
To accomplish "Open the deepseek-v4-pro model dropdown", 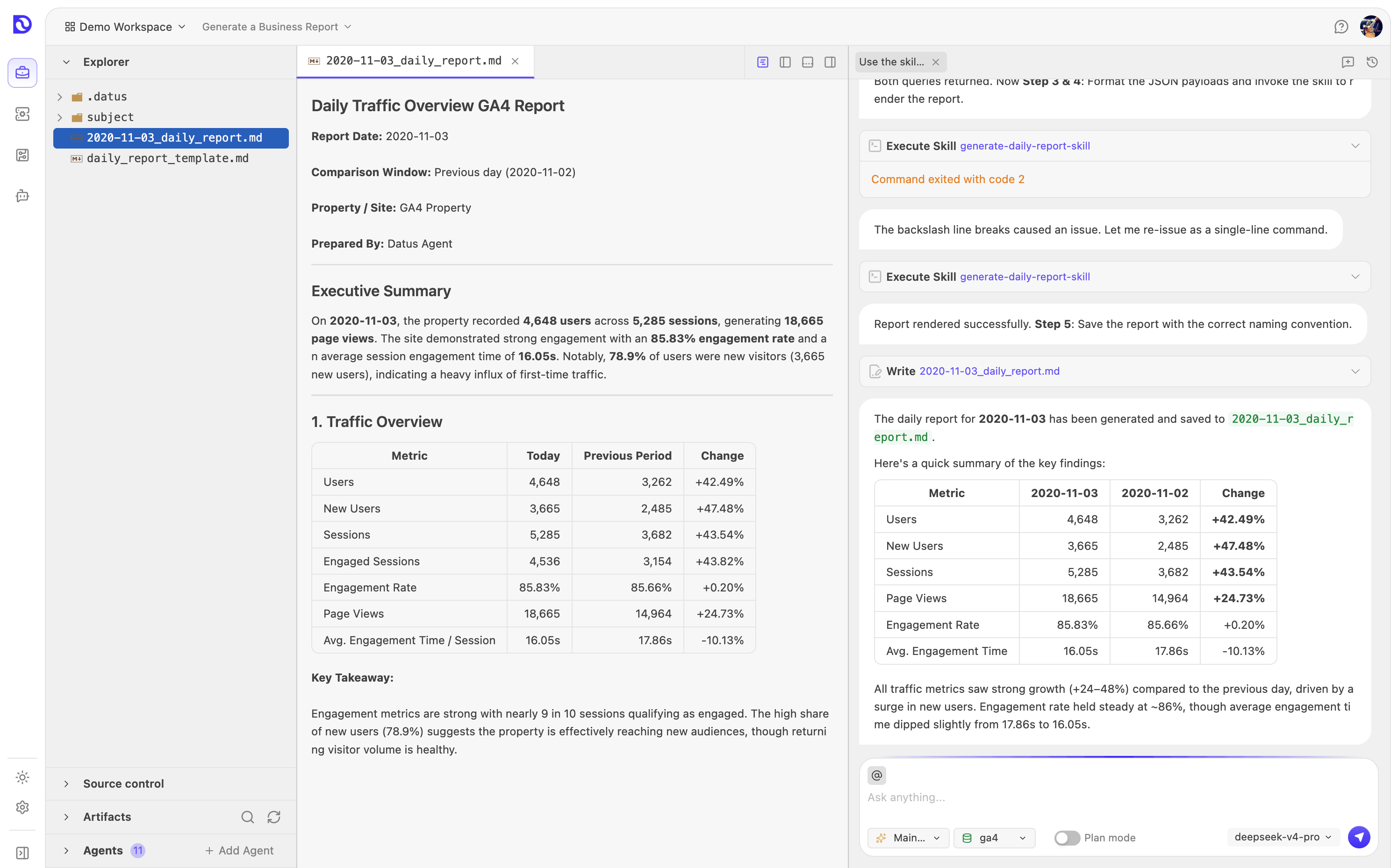I will [x=1283, y=837].
